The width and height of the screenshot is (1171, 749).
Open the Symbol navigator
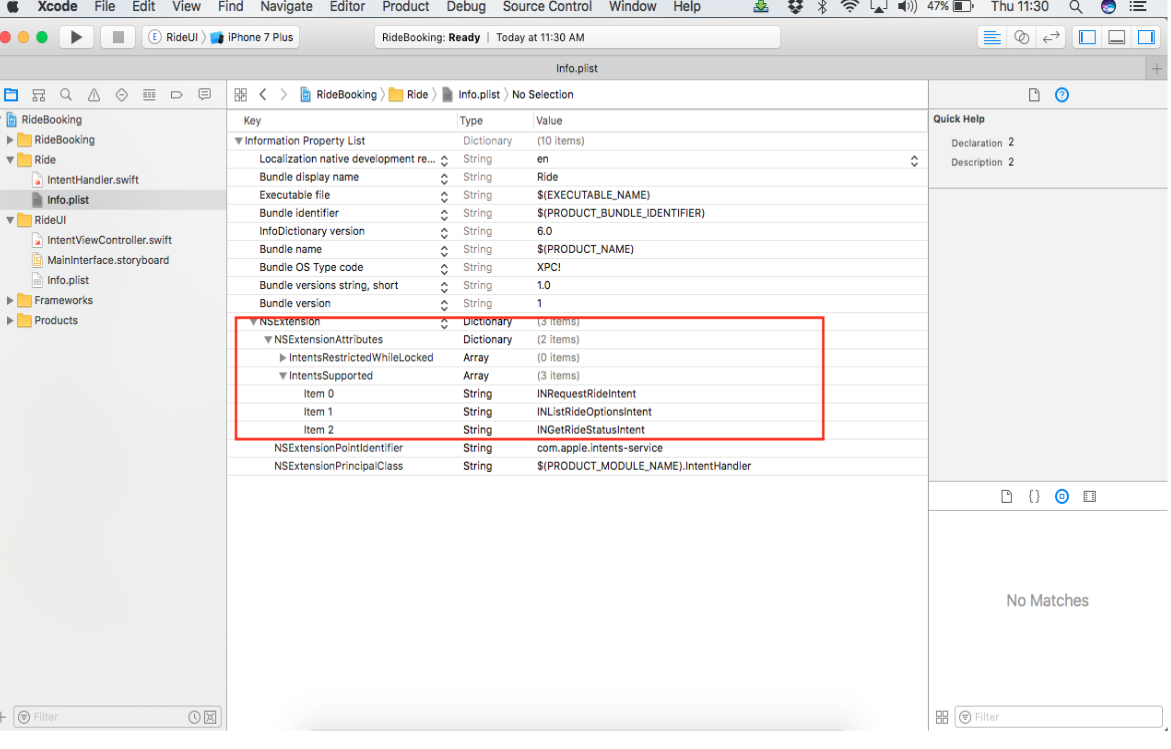pyautogui.click(x=39, y=95)
